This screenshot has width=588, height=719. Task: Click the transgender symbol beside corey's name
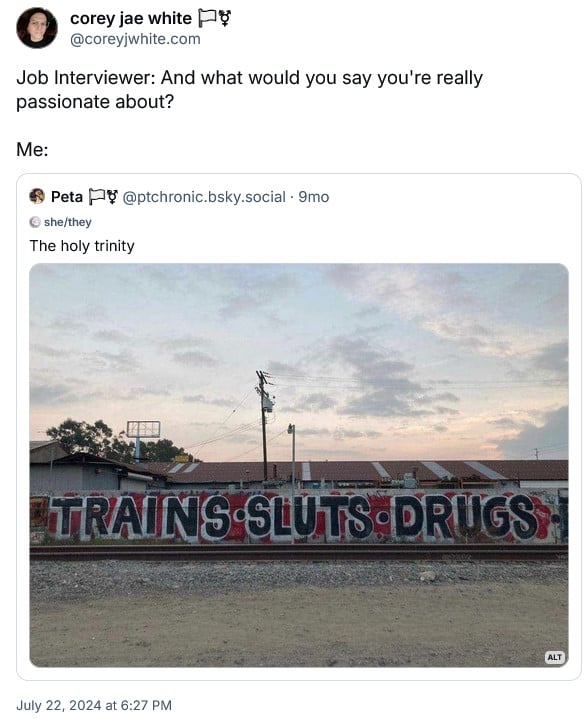[x=225, y=19]
